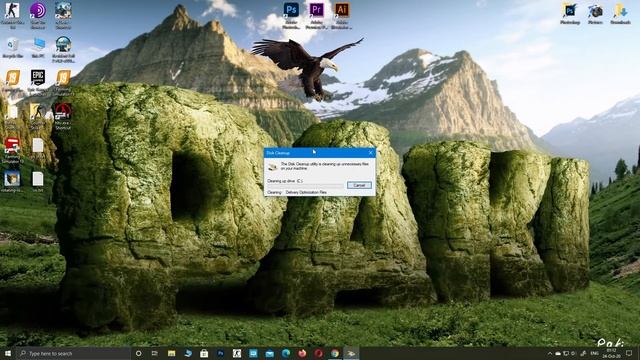
Task: Open Microsoft Store from taskbar
Action: (204, 353)
